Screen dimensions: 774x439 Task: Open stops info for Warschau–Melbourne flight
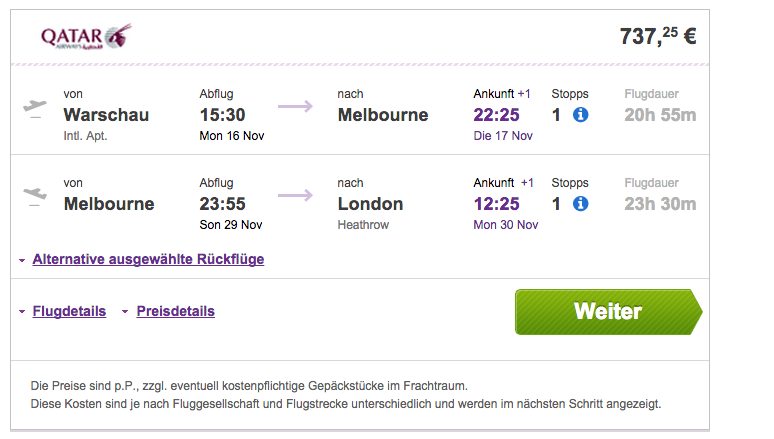pos(580,115)
